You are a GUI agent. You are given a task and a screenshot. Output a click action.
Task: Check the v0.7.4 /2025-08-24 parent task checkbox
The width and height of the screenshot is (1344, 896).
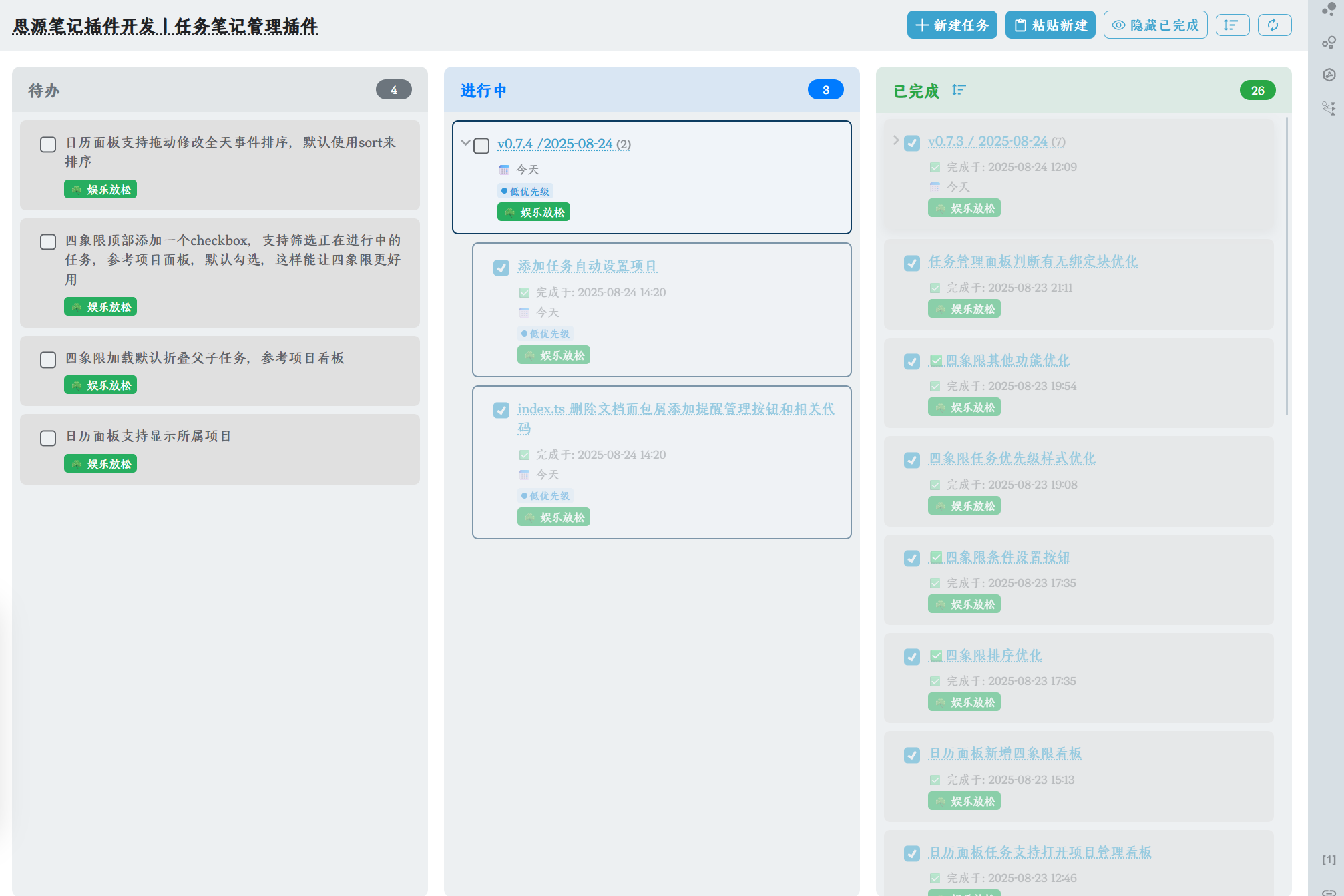[481, 146]
